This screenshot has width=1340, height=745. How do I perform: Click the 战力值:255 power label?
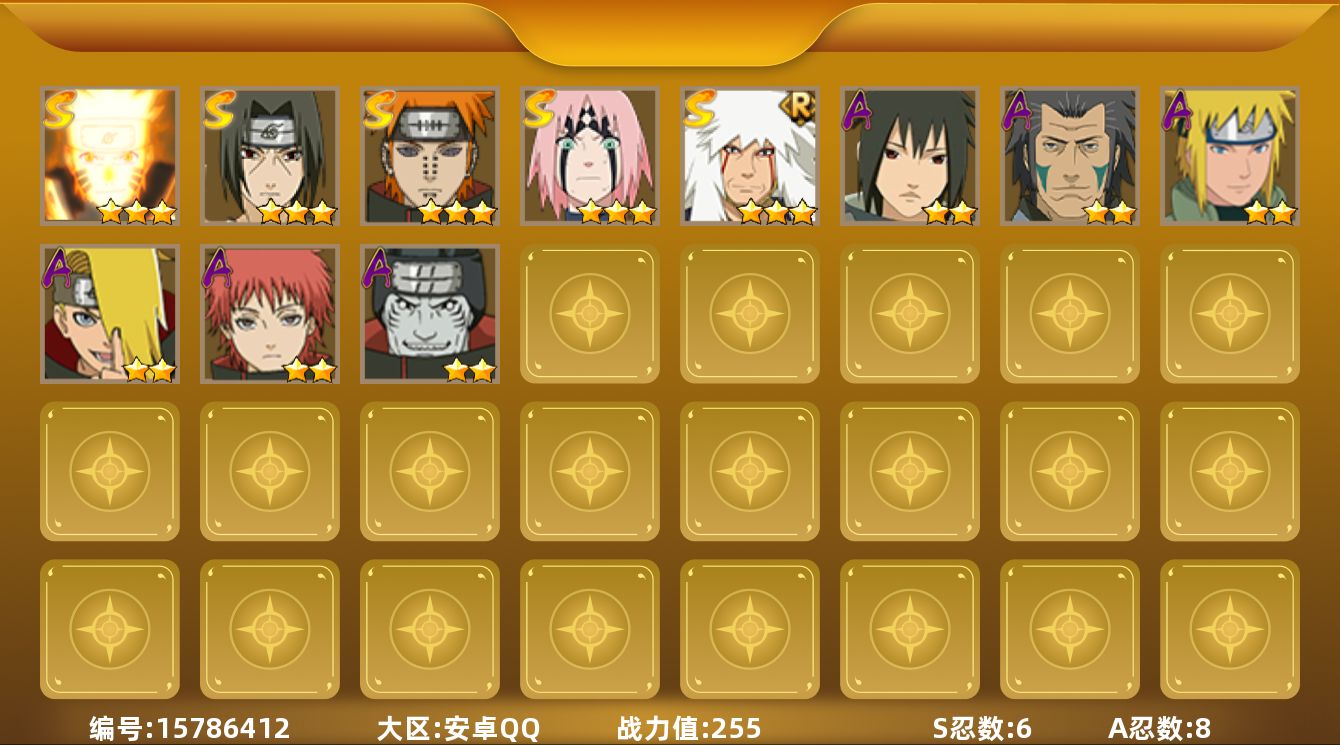pos(689,728)
